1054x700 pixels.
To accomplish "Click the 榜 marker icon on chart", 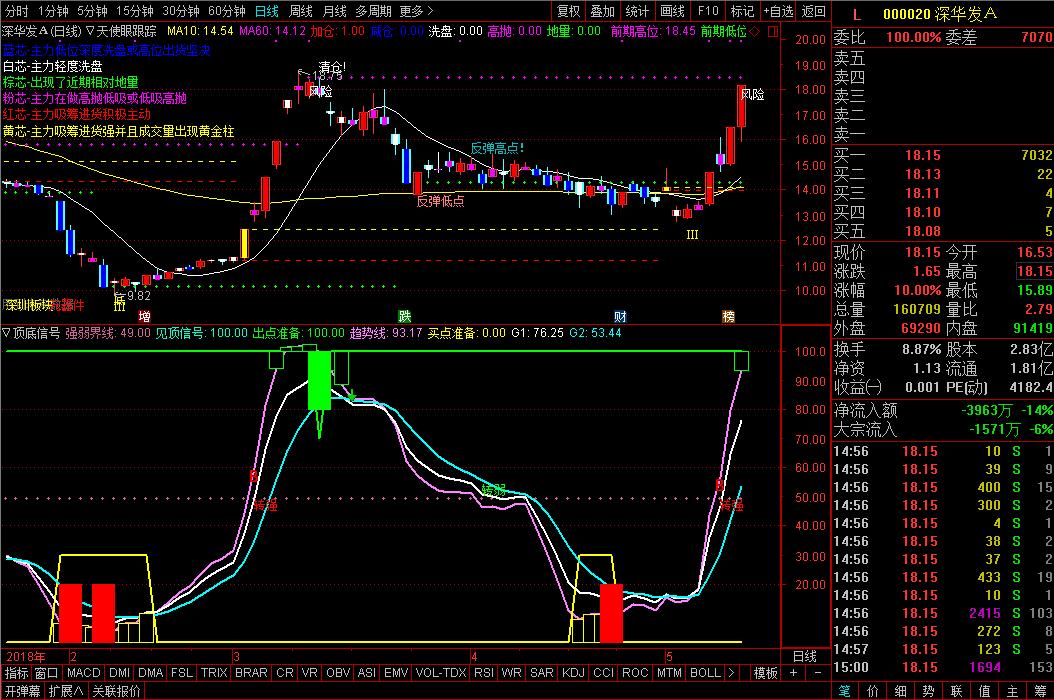I will tap(728, 316).
